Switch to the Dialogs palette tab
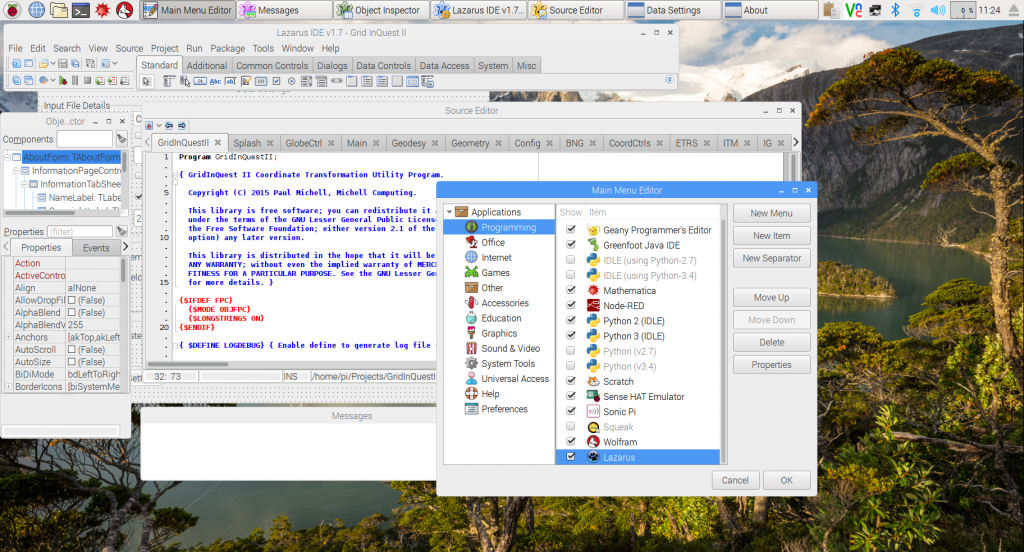Image resolution: width=1024 pixels, height=552 pixels. [x=332, y=65]
